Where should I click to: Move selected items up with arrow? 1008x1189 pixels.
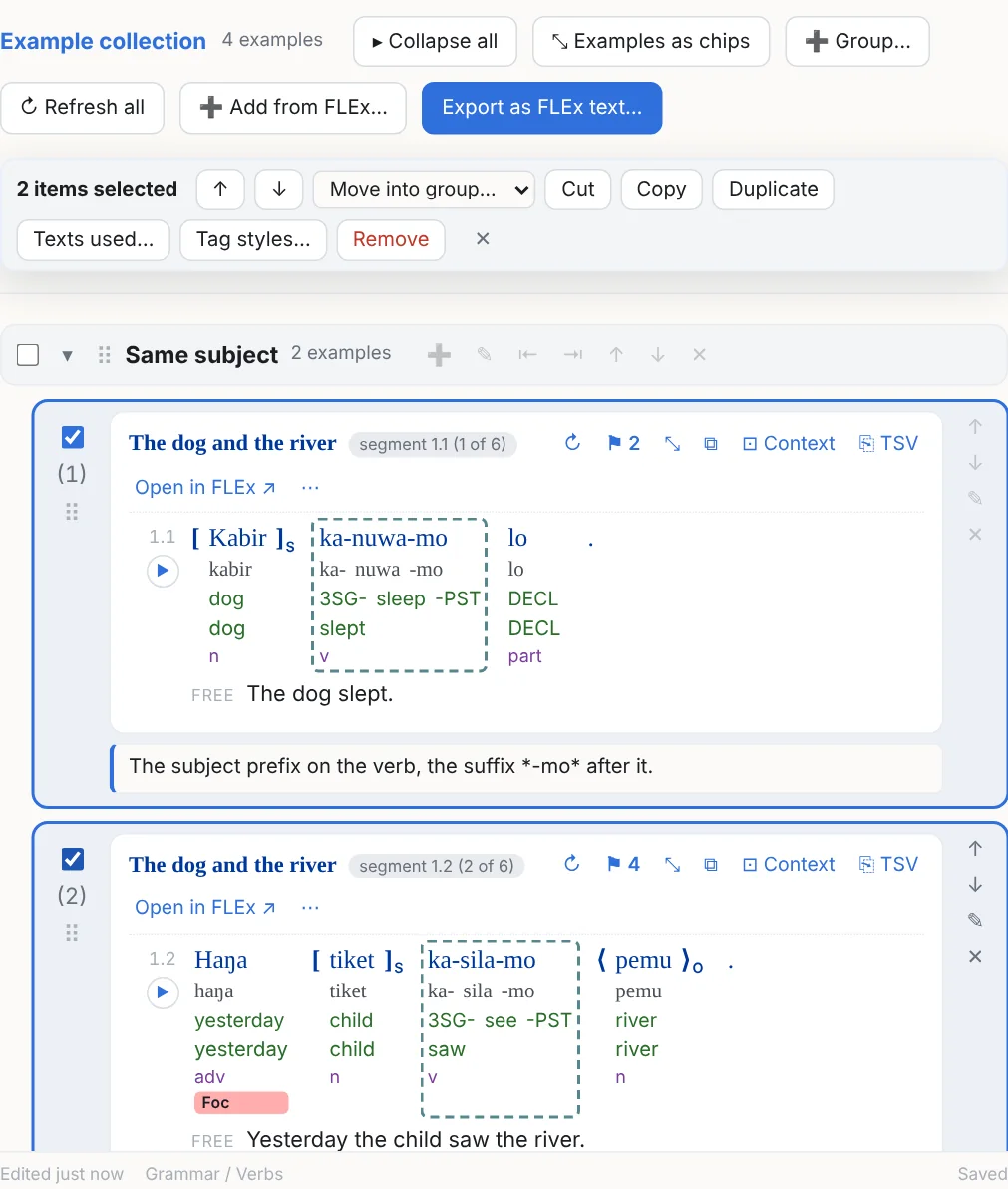click(x=220, y=189)
